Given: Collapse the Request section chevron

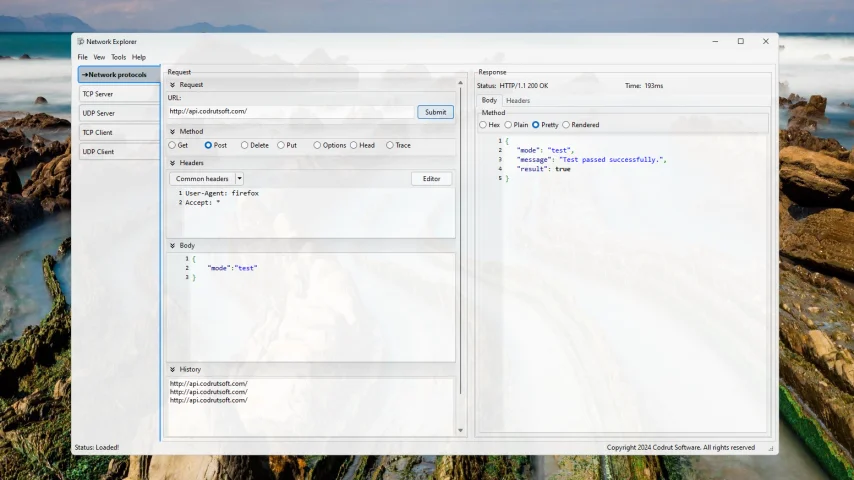Looking at the screenshot, I should coord(172,85).
